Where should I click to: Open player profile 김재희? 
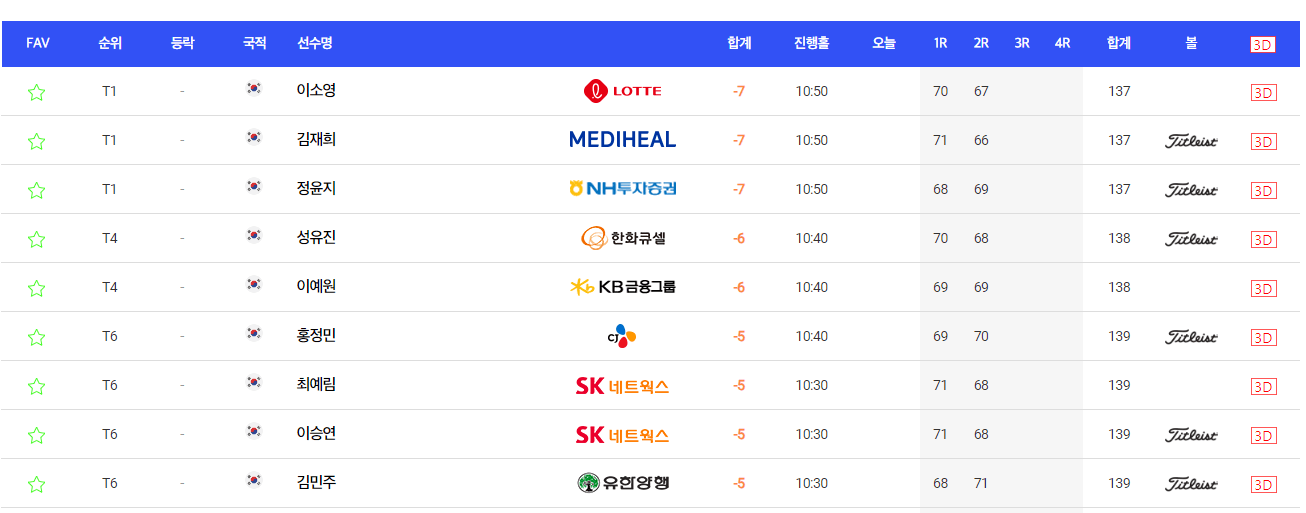316,140
